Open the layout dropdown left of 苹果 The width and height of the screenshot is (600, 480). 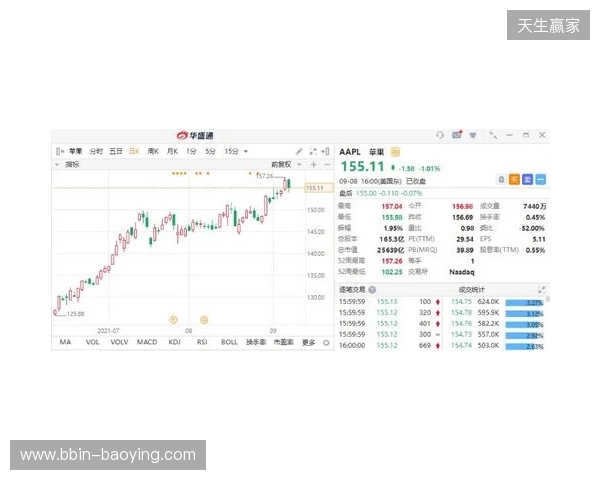point(59,151)
